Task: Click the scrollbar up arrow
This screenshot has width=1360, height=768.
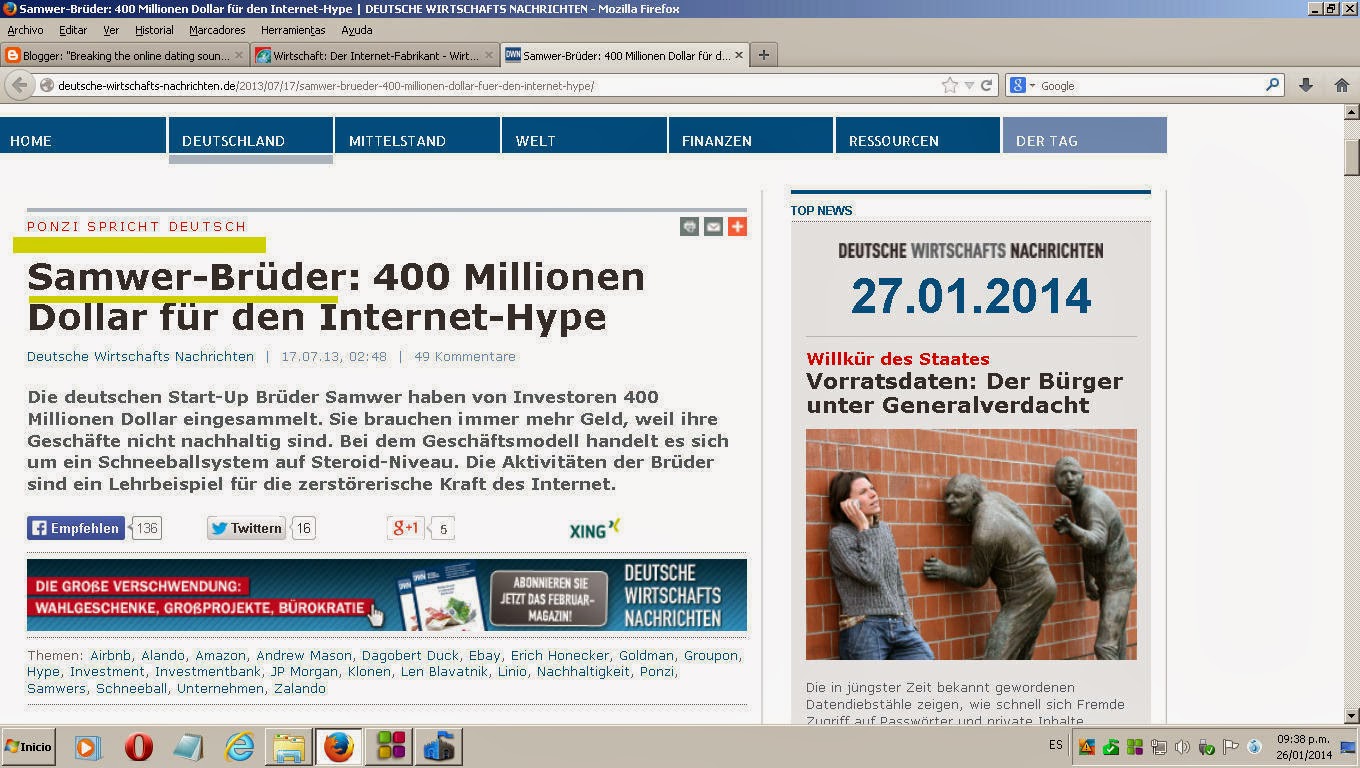Action: pyautogui.click(x=1352, y=112)
